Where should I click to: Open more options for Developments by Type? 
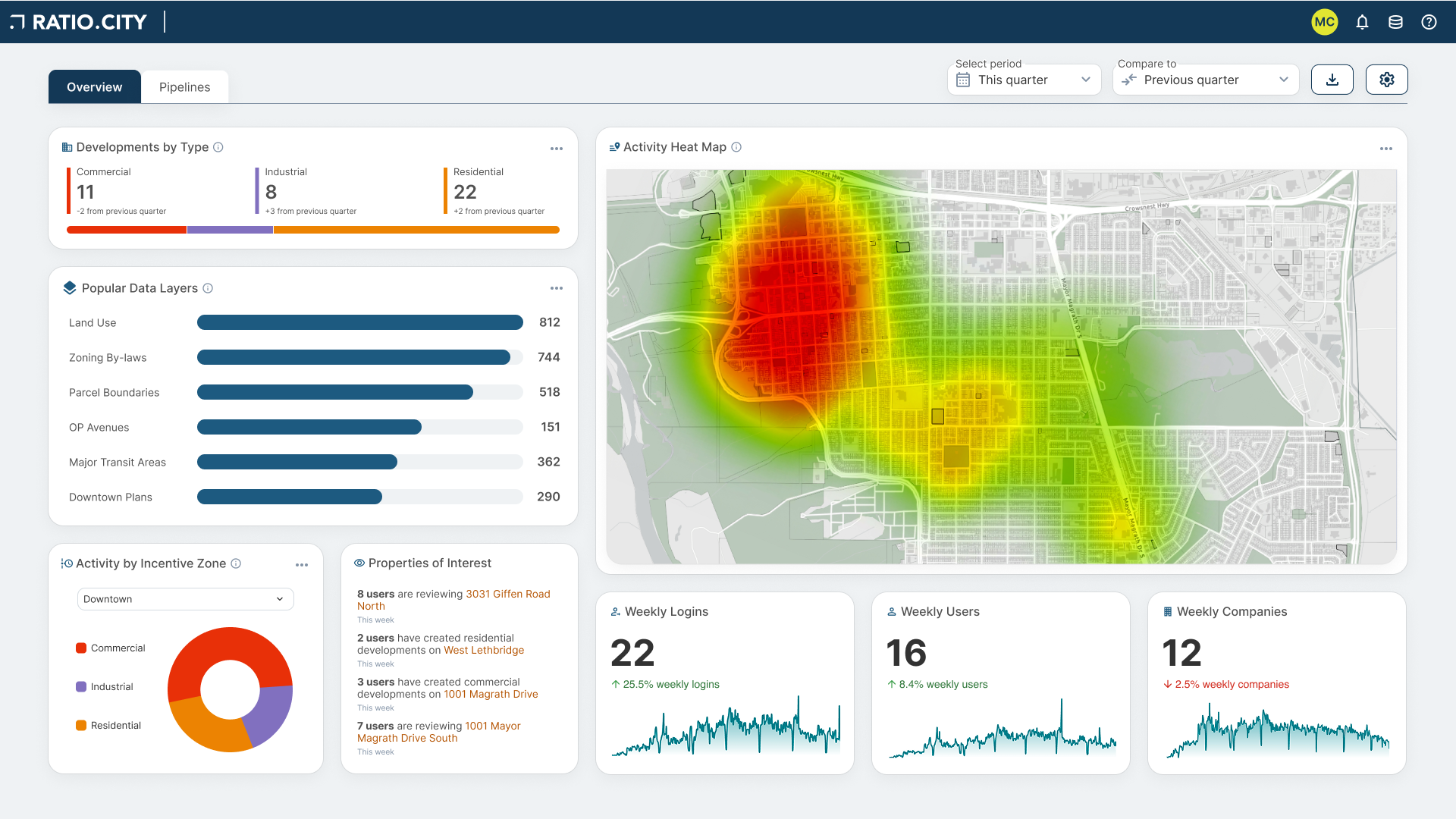point(557,149)
